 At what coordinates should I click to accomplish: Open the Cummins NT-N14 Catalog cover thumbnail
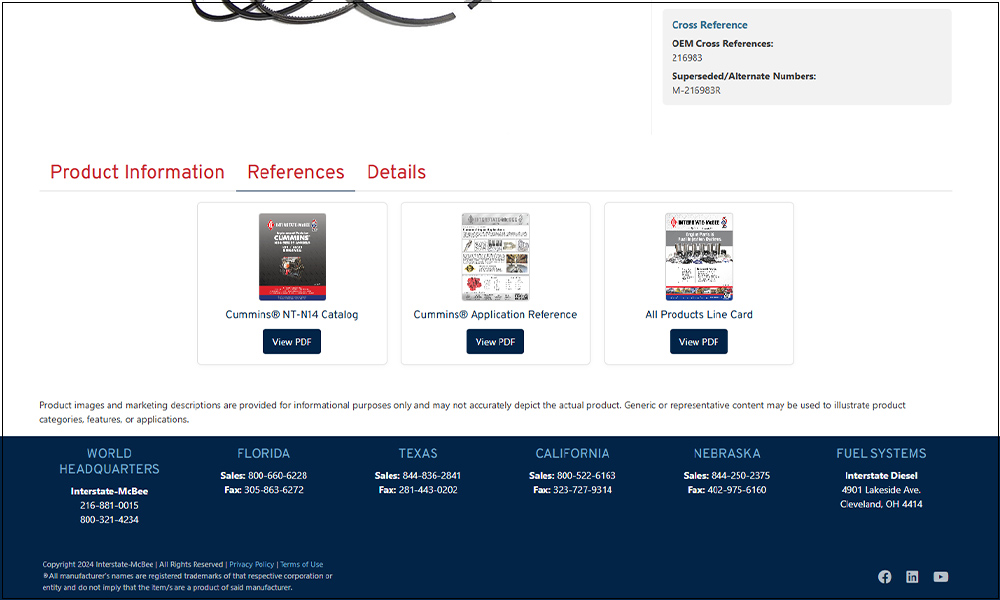(292, 257)
